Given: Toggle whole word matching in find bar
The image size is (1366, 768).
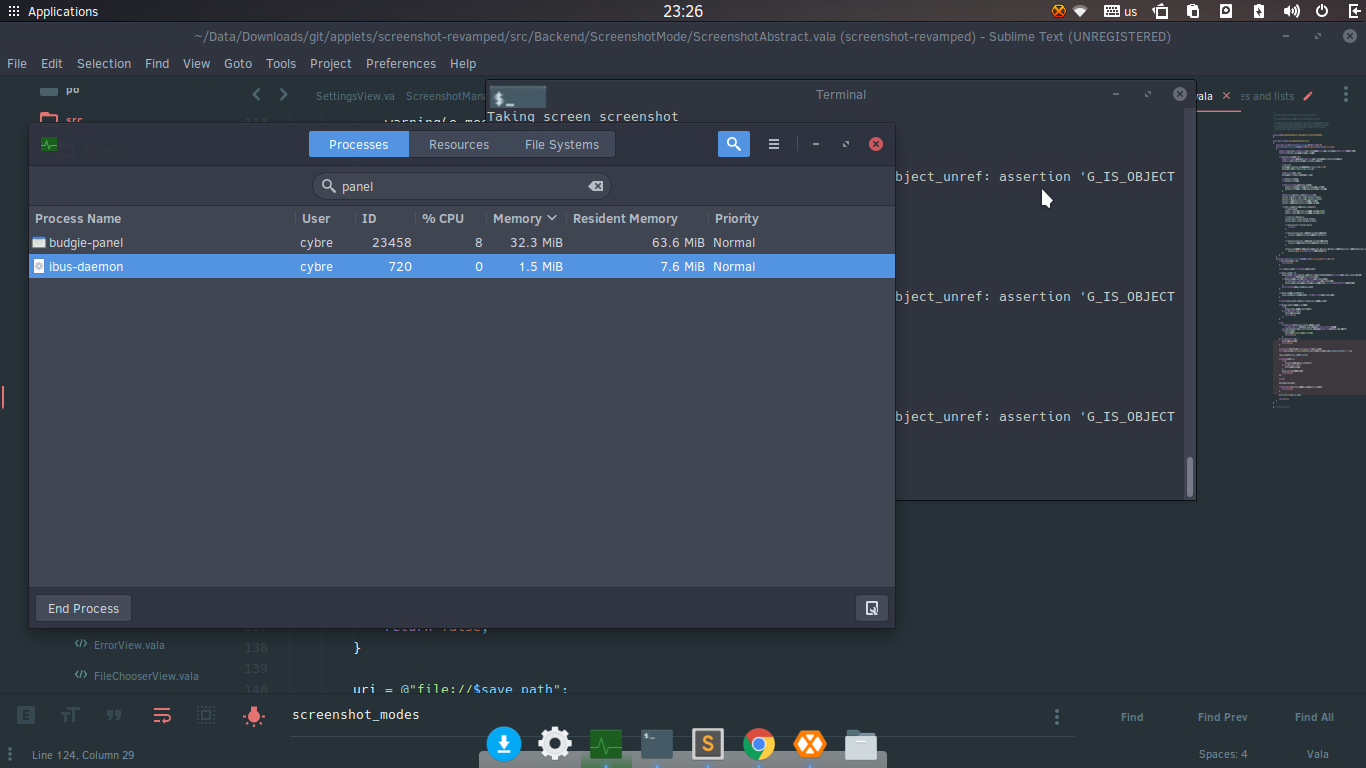Looking at the screenshot, I should click(114, 715).
